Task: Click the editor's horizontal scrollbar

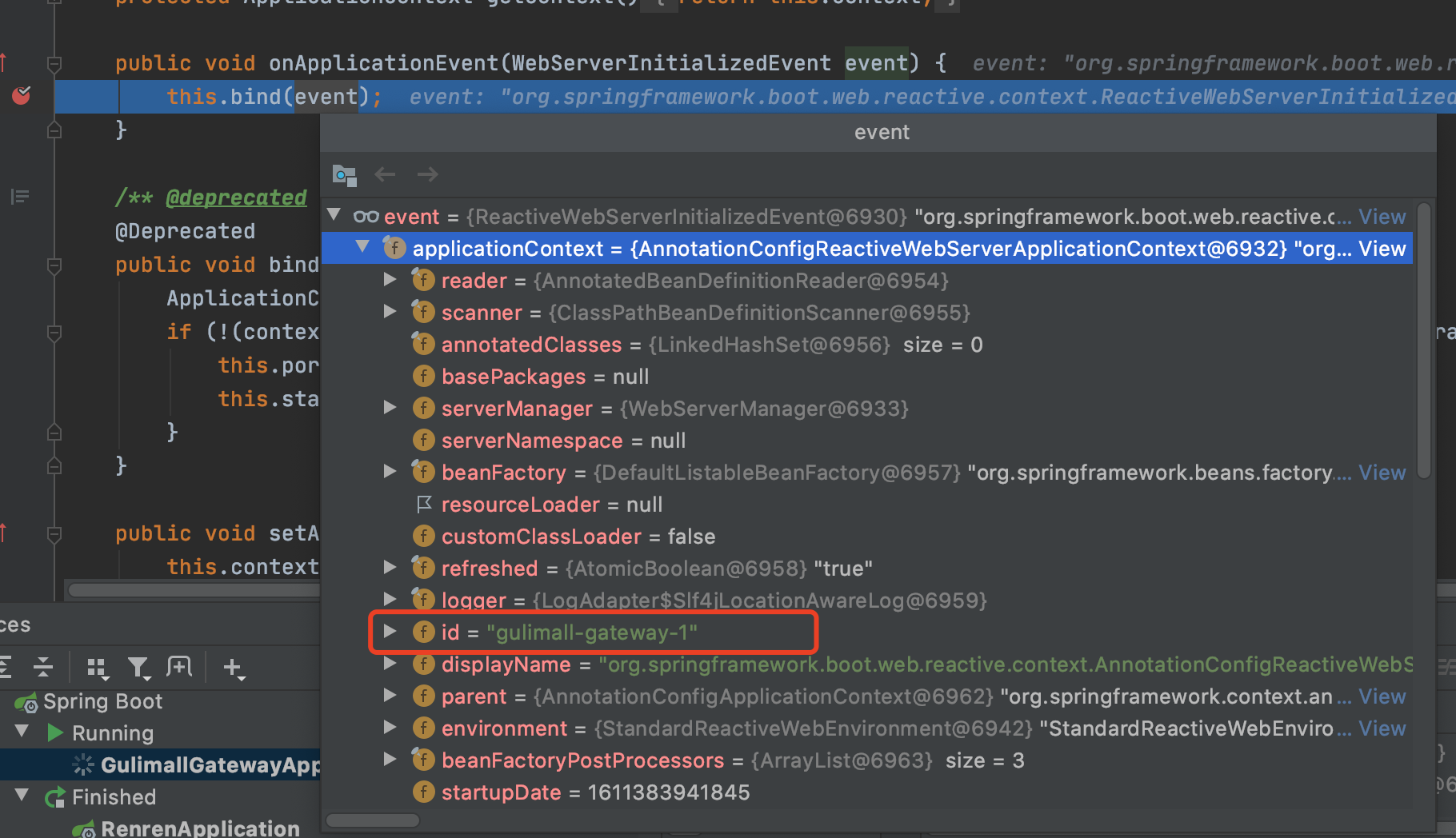Action: 194,590
